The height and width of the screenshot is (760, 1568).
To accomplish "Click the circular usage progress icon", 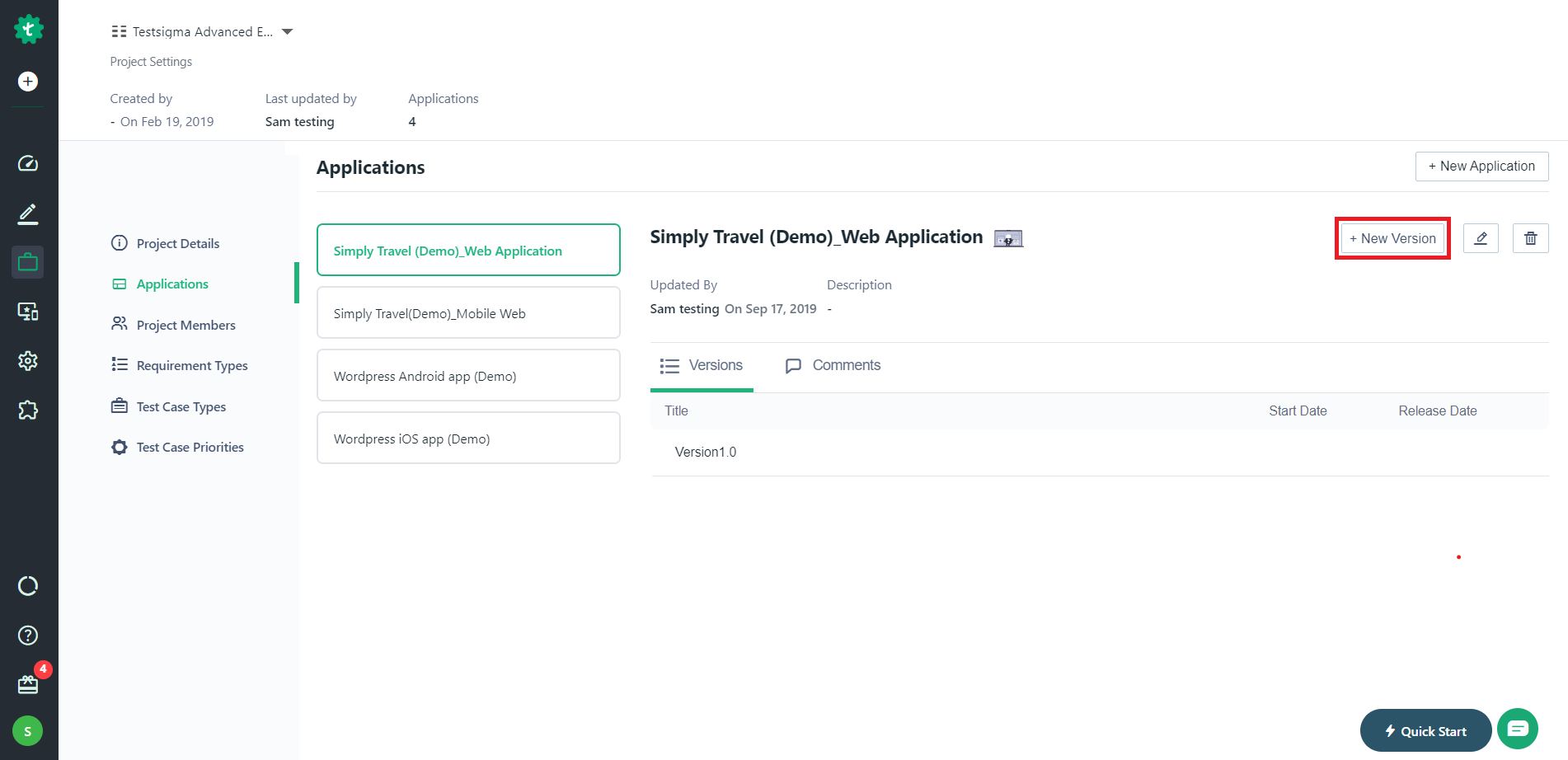I will click(x=28, y=586).
